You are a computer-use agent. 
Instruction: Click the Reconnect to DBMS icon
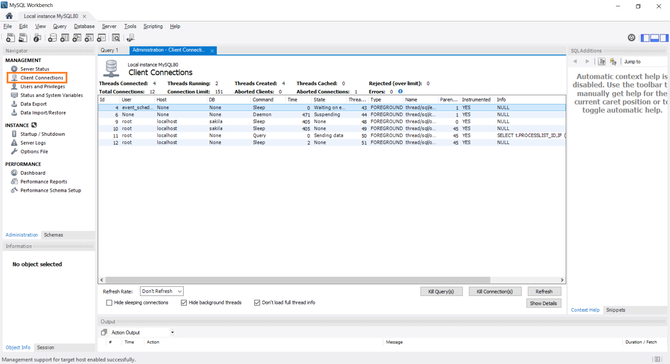[x=130, y=38]
